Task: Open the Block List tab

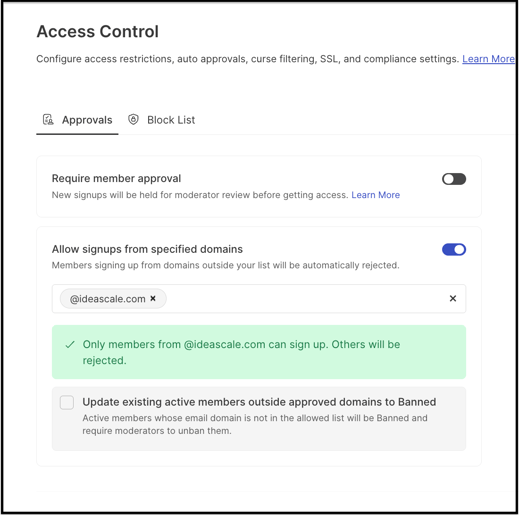Action: [x=162, y=120]
